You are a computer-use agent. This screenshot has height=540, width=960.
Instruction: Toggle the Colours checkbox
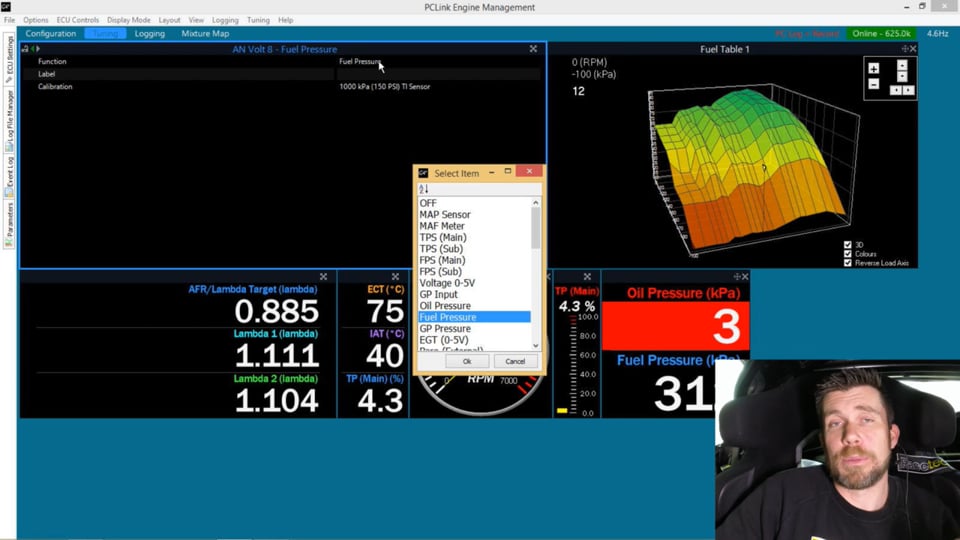coord(848,253)
